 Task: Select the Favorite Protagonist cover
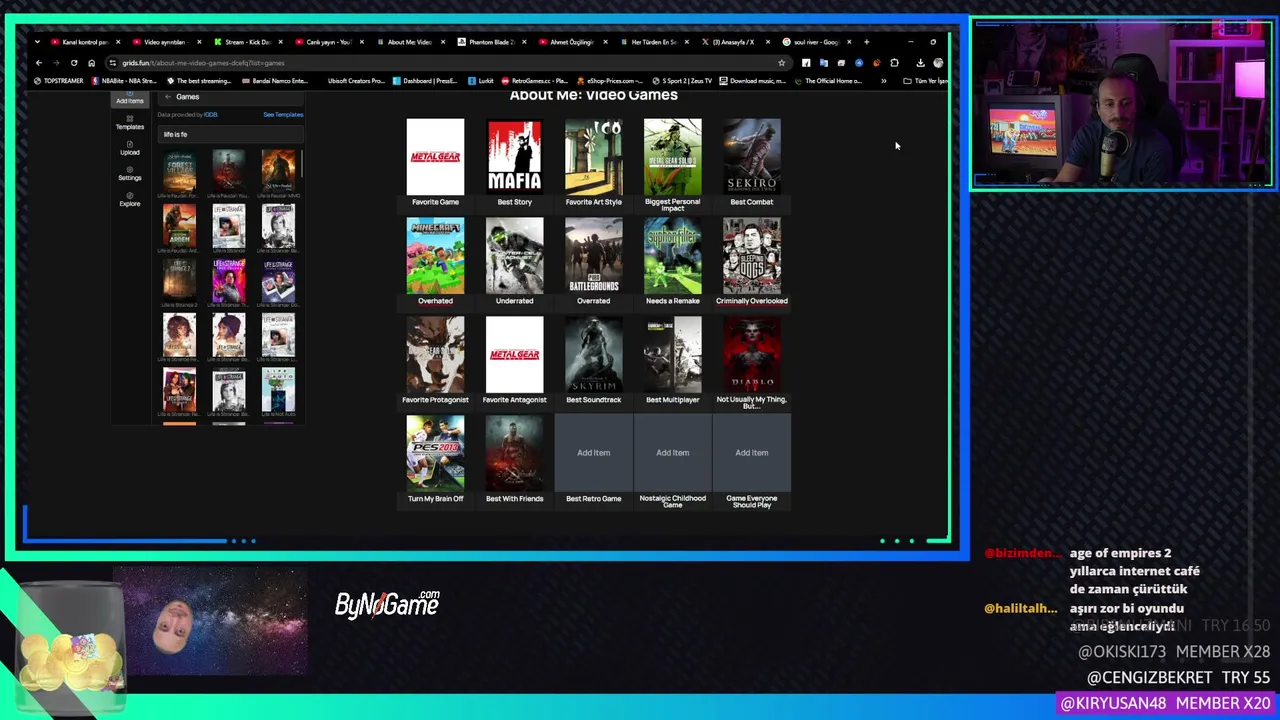coord(435,354)
